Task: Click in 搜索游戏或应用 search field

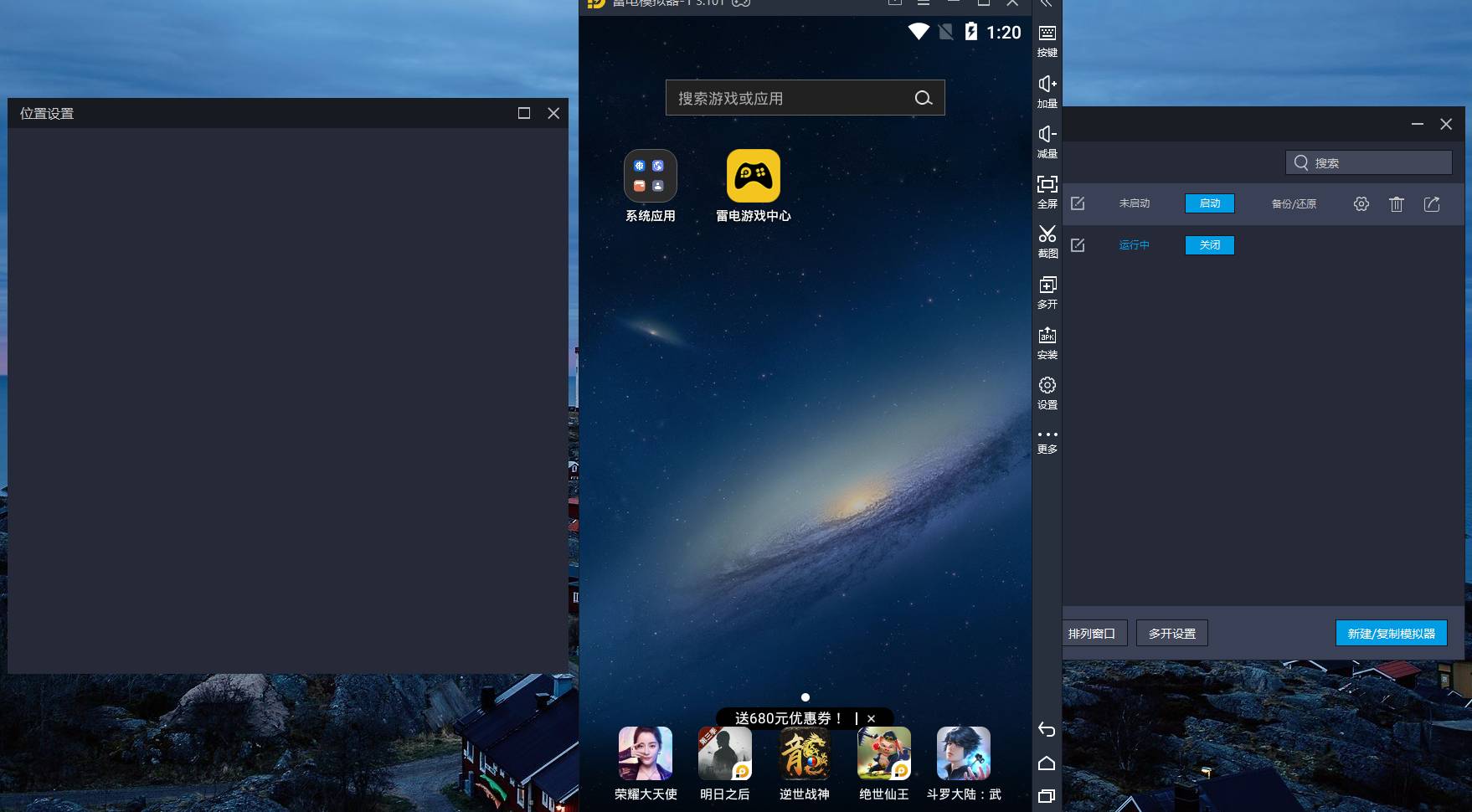Action: click(805, 98)
